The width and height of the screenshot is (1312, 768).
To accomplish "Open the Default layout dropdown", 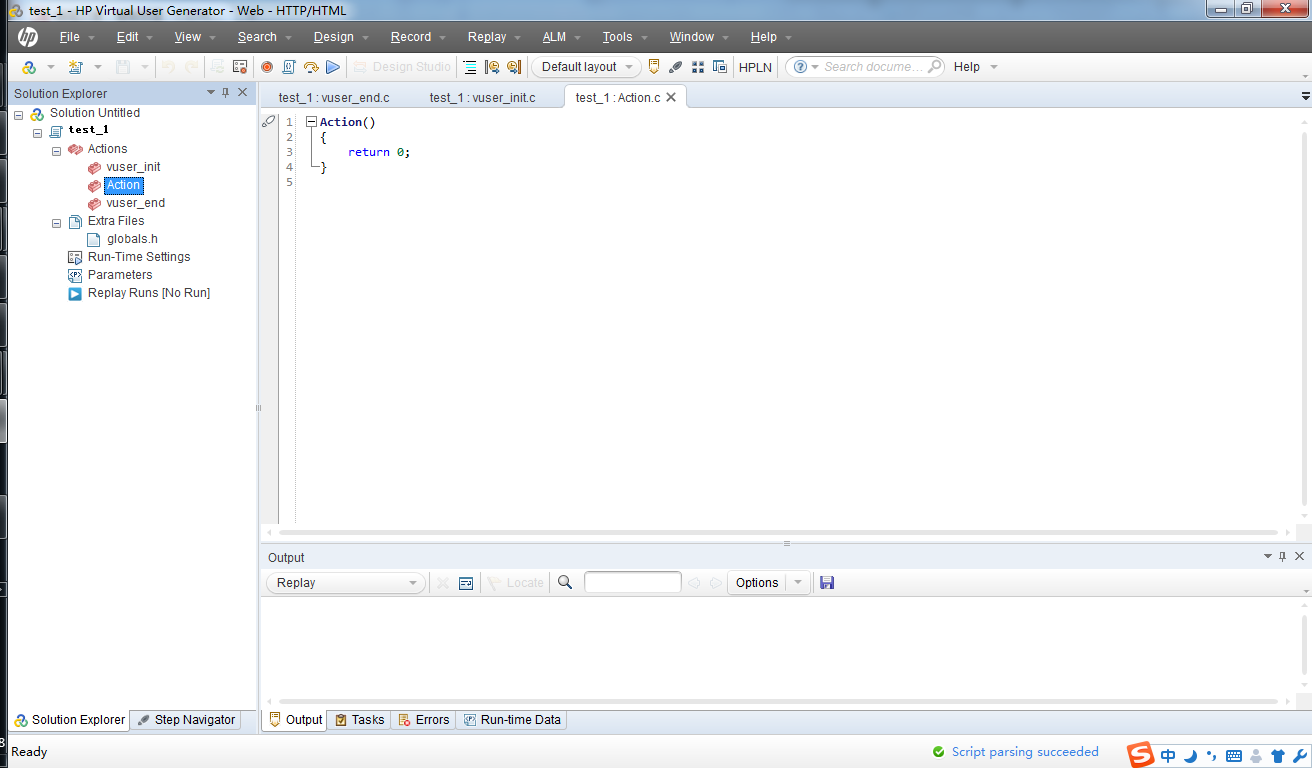I will [587, 67].
